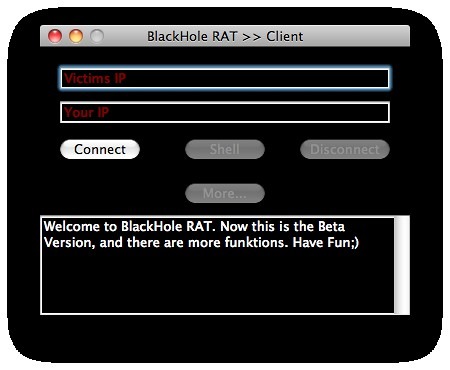Viewport: 450px width, 370px height.
Task: Click the red Victims IP placeholder text
Action: (x=95, y=79)
